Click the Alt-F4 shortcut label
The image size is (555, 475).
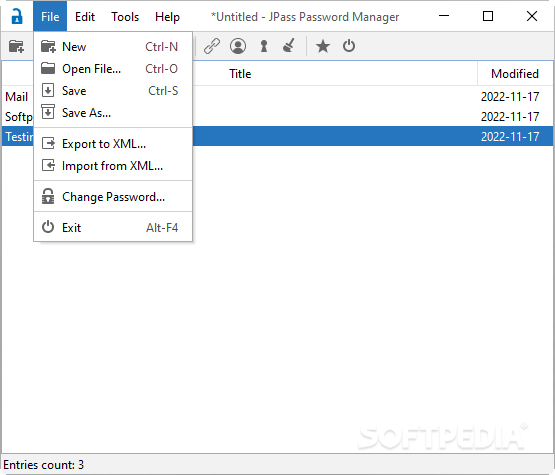(x=162, y=228)
